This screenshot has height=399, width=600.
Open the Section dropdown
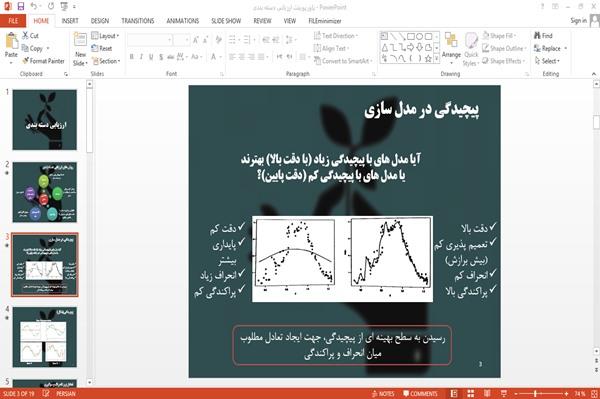pyautogui.click(x=106, y=61)
